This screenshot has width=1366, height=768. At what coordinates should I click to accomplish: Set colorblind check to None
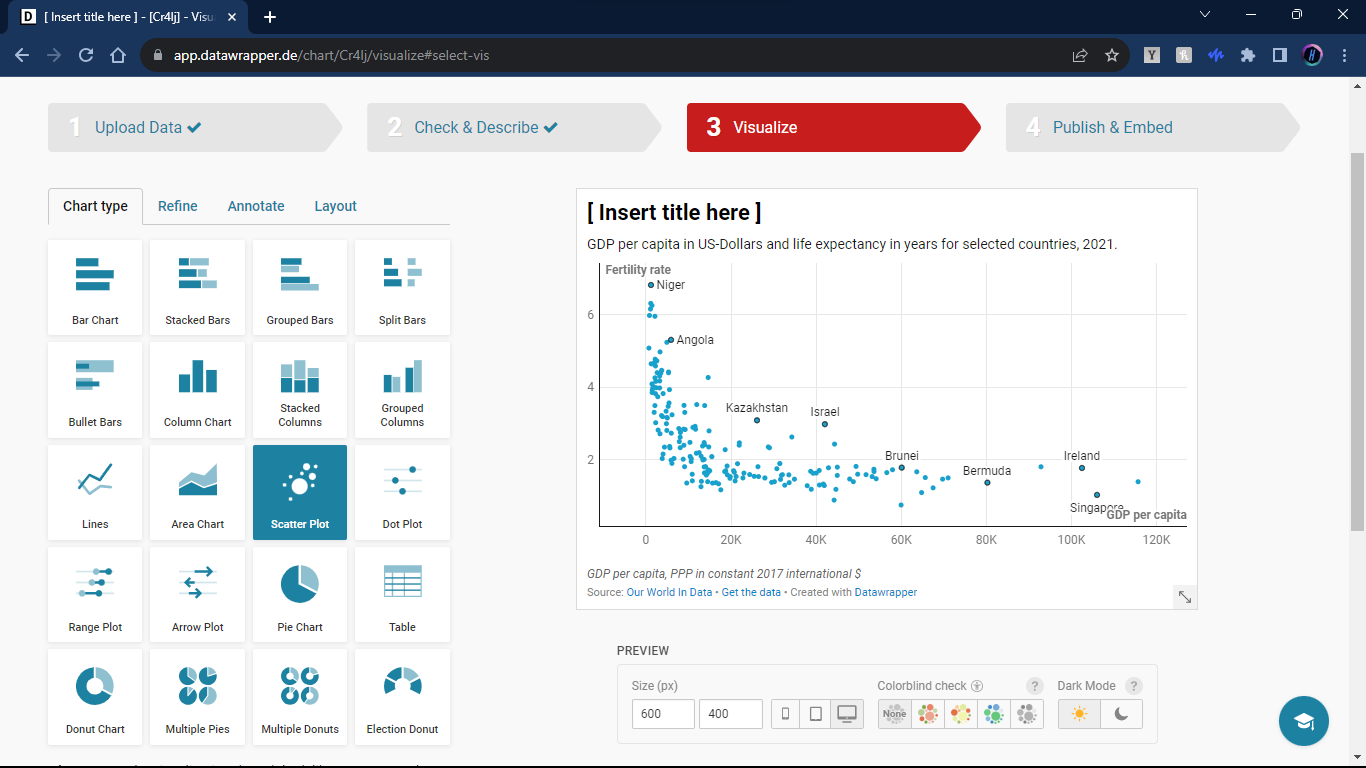tap(895, 714)
